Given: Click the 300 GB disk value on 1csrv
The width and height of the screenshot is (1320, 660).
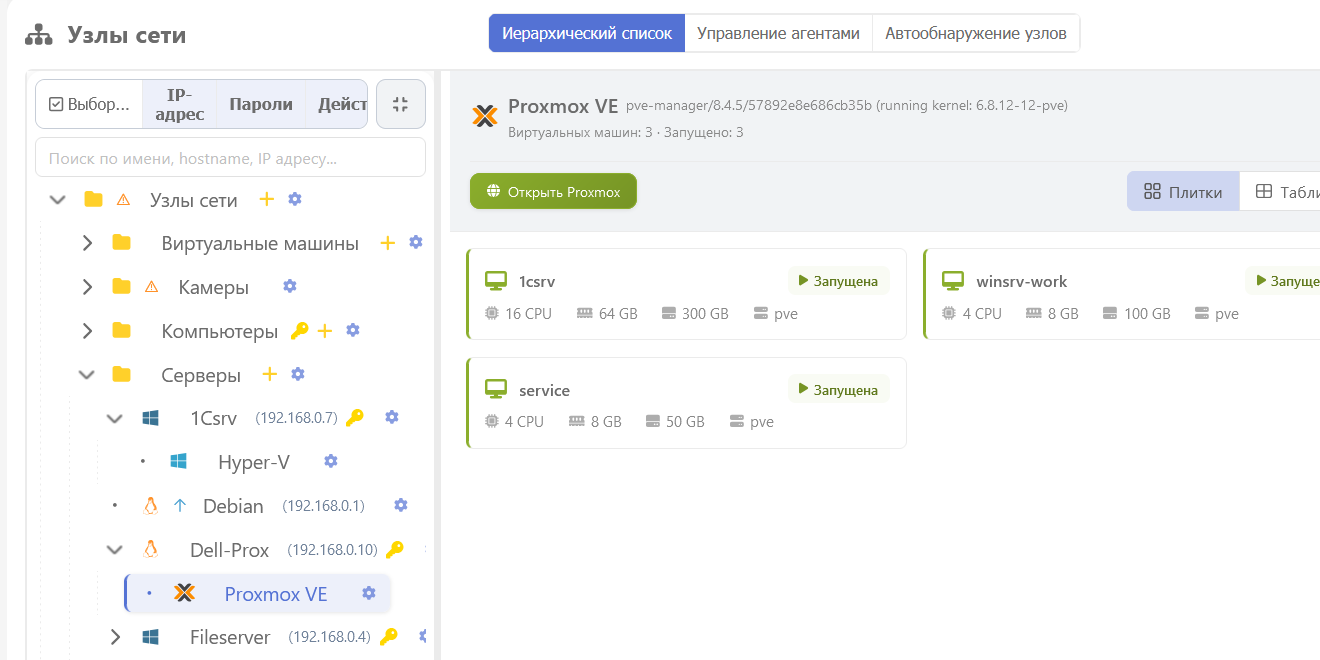Looking at the screenshot, I should (x=705, y=314).
